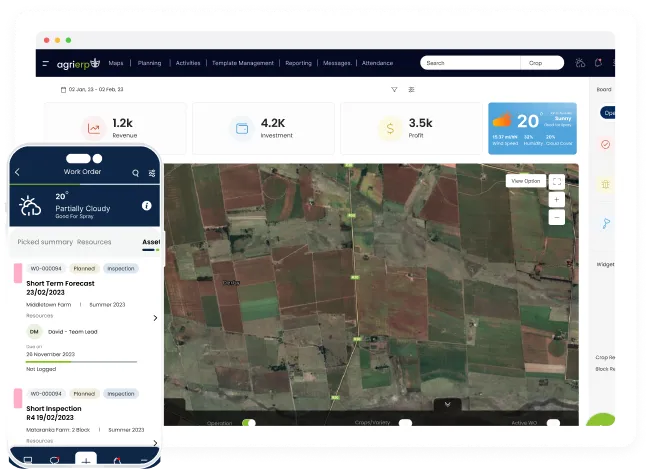
Task: Click into the Search input field
Action: tap(470, 63)
